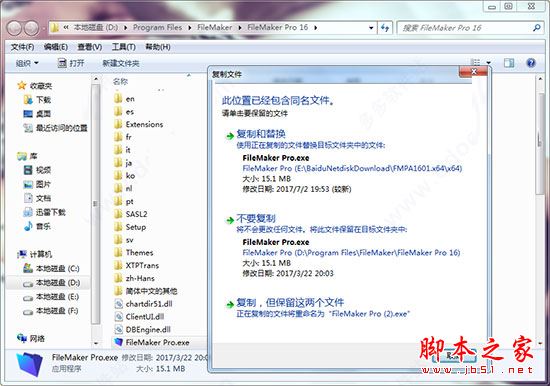Open the 'en' folder icon

coord(118,98)
